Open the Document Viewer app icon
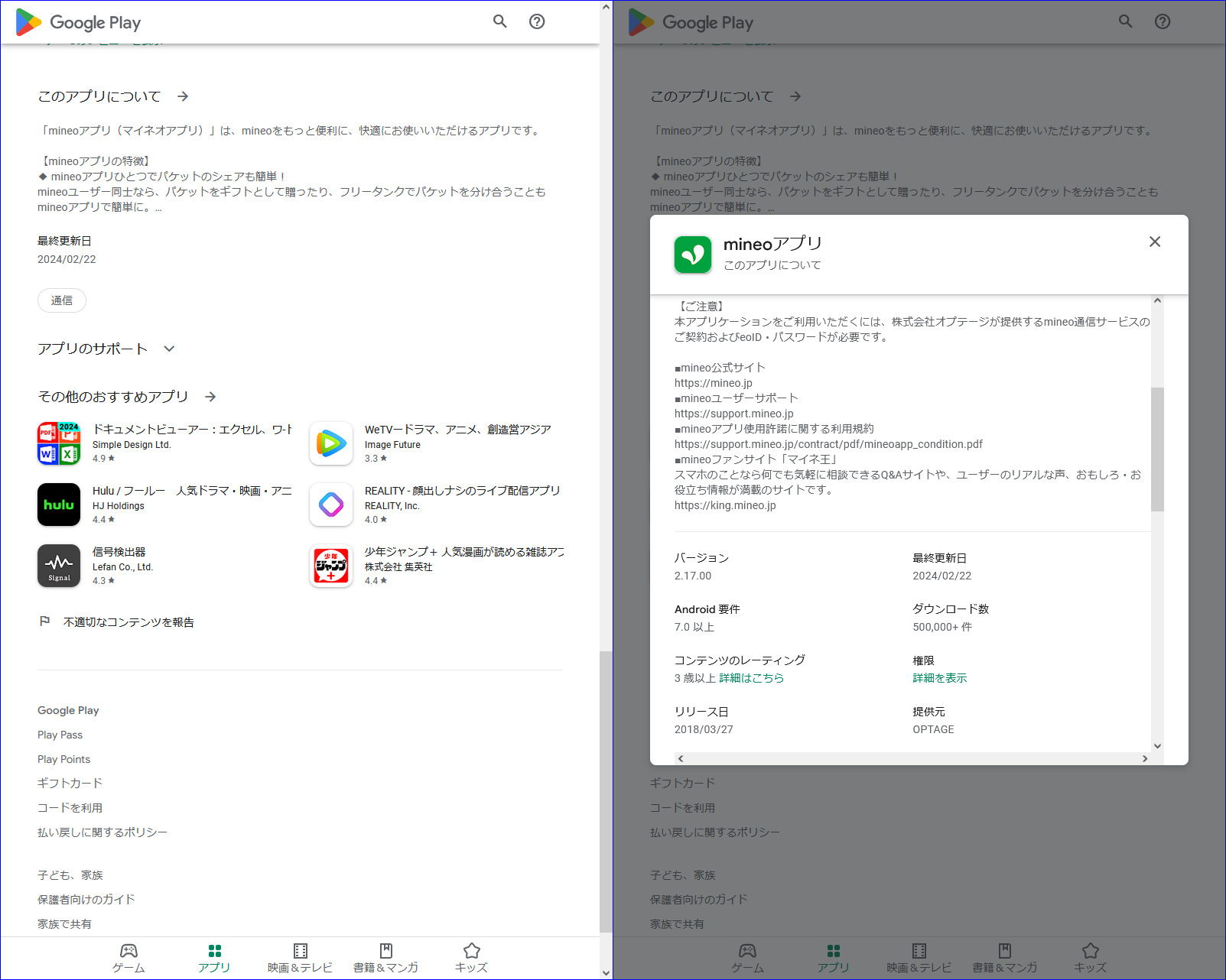Image resolution: width=1226 pixels, height=980 pixels. [x=59, y=443]
